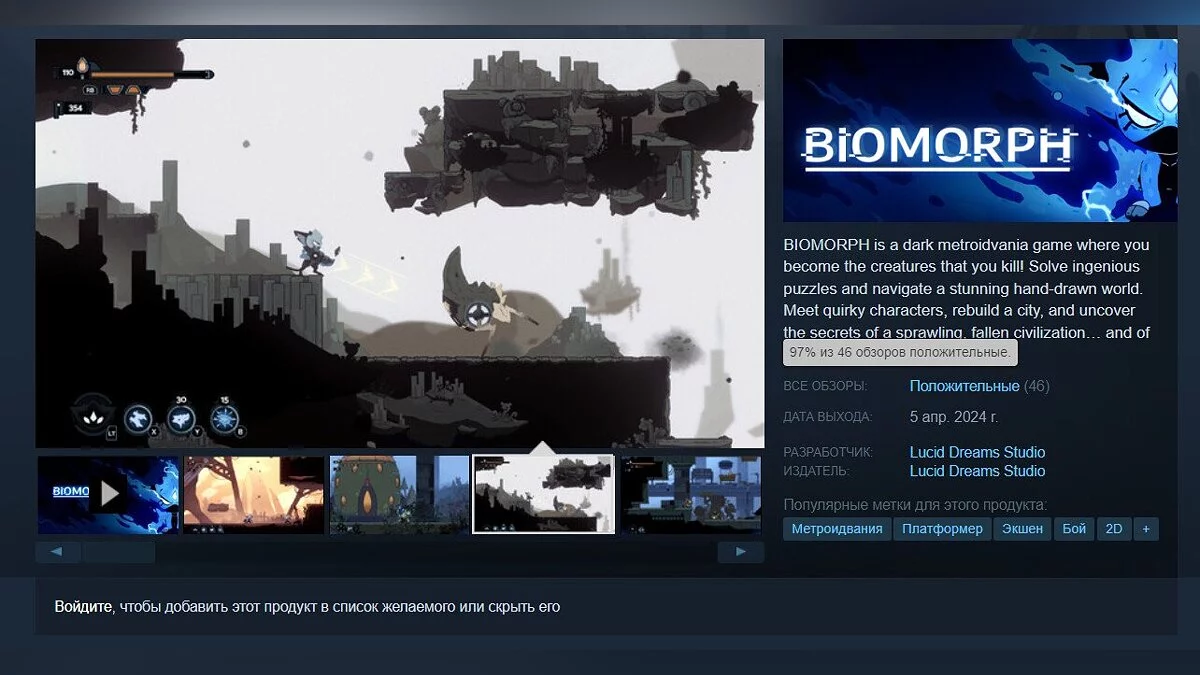
Task: Click the Популярные метки для этого продукта heading
Action: (x=915, y=504)
